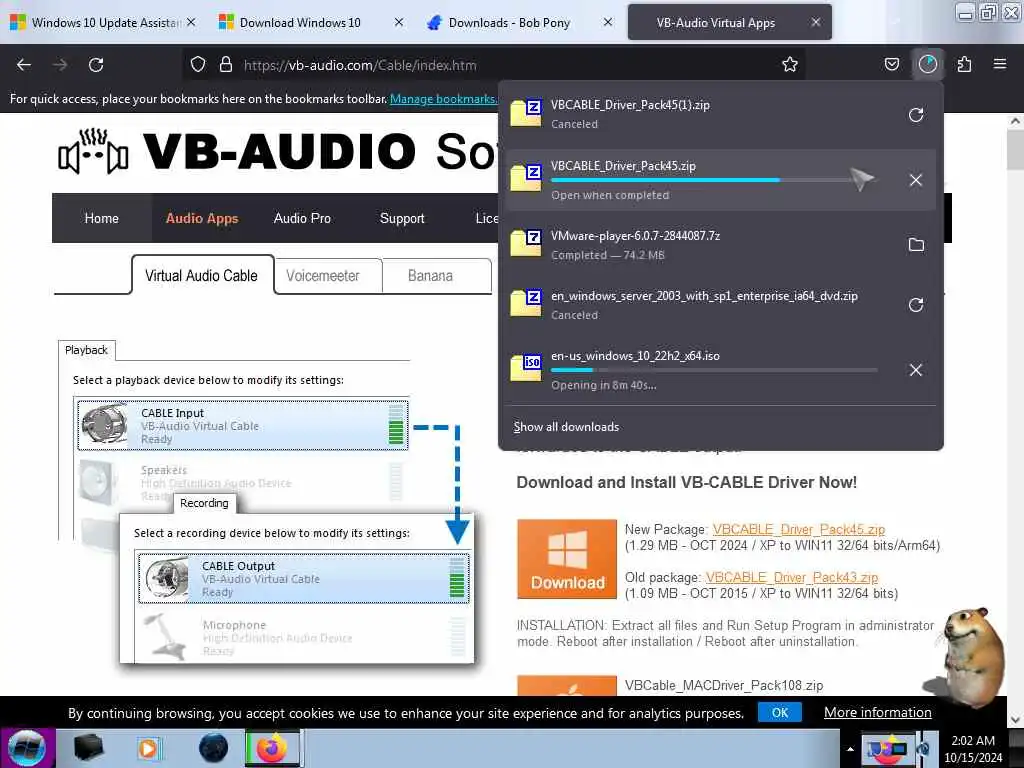Open the Home menu item

102,218
